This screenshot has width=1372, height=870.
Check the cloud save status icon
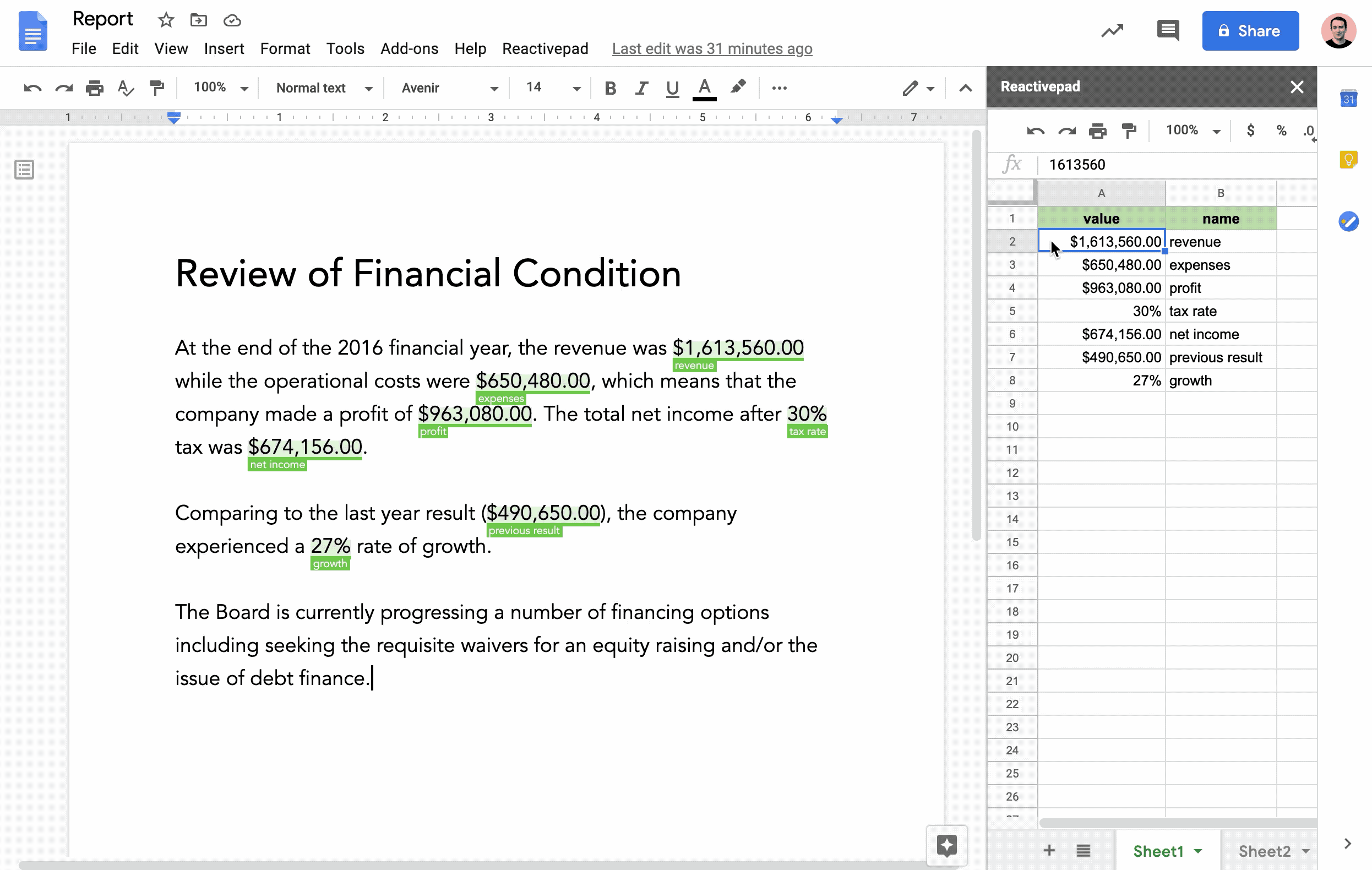(232, 20)
